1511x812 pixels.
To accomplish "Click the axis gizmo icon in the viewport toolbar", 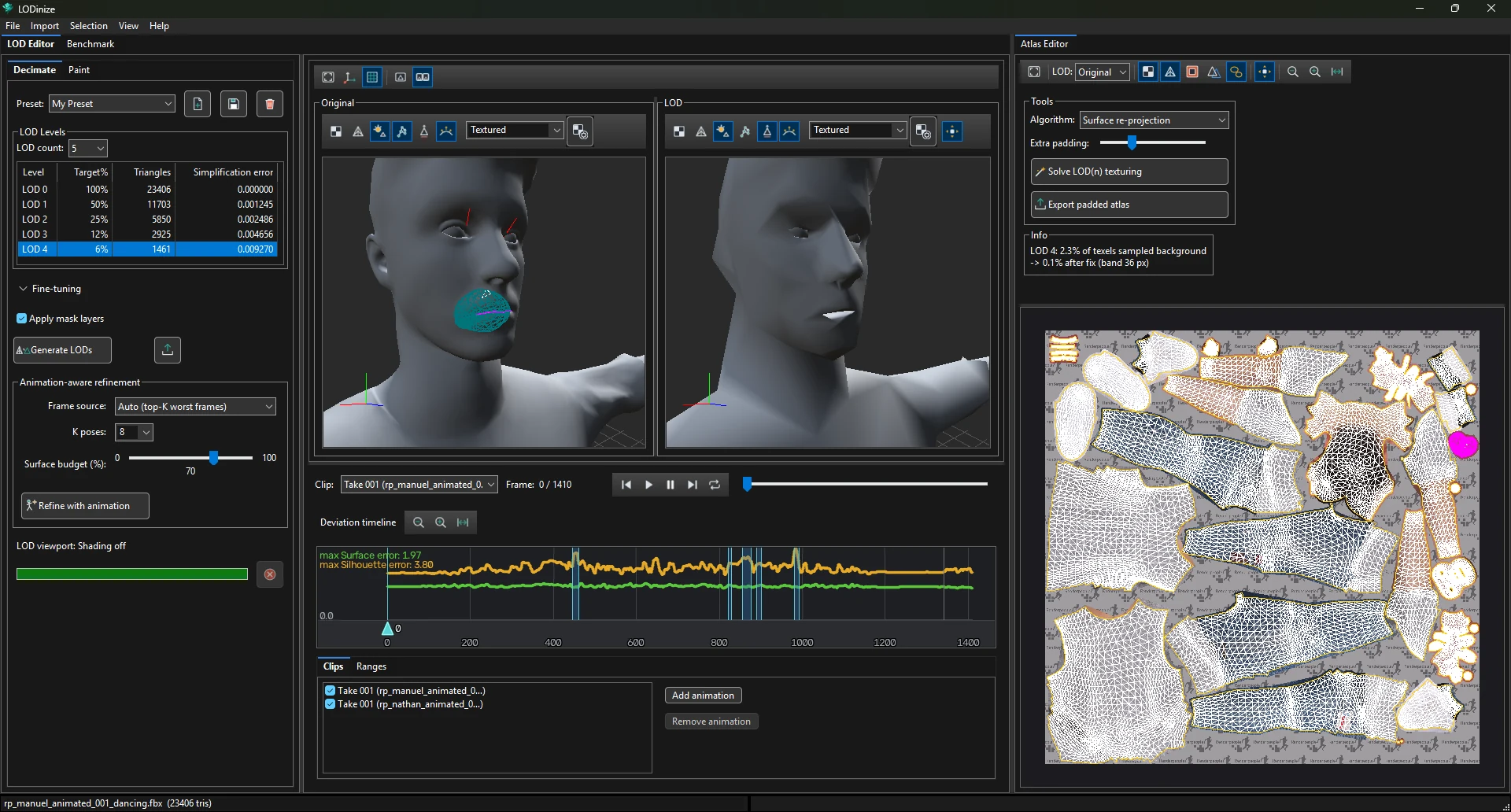I will [x=349, y=77].
